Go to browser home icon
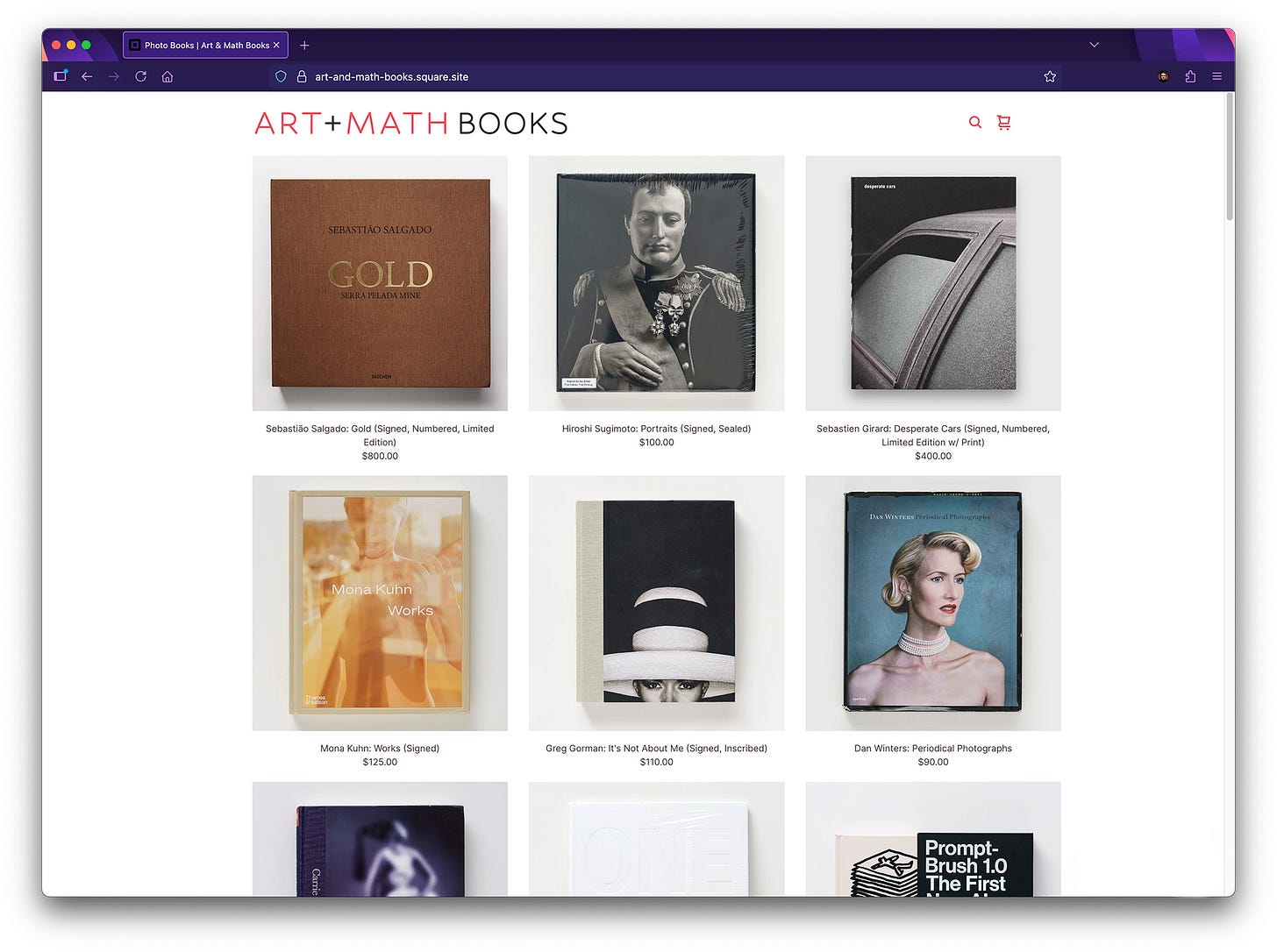 [168, 77]
